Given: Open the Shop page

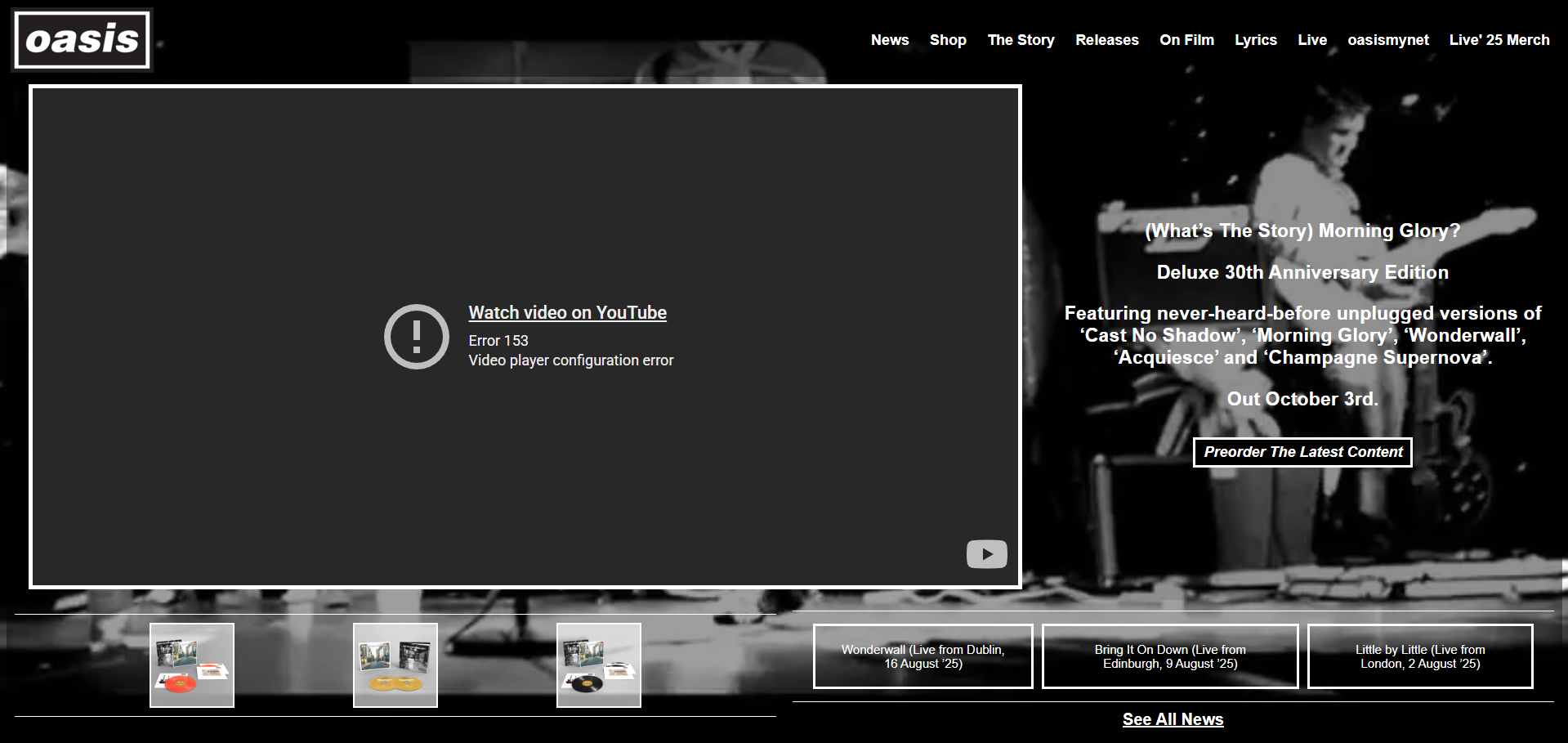Looking at the screenshot, I should (947, 39).
